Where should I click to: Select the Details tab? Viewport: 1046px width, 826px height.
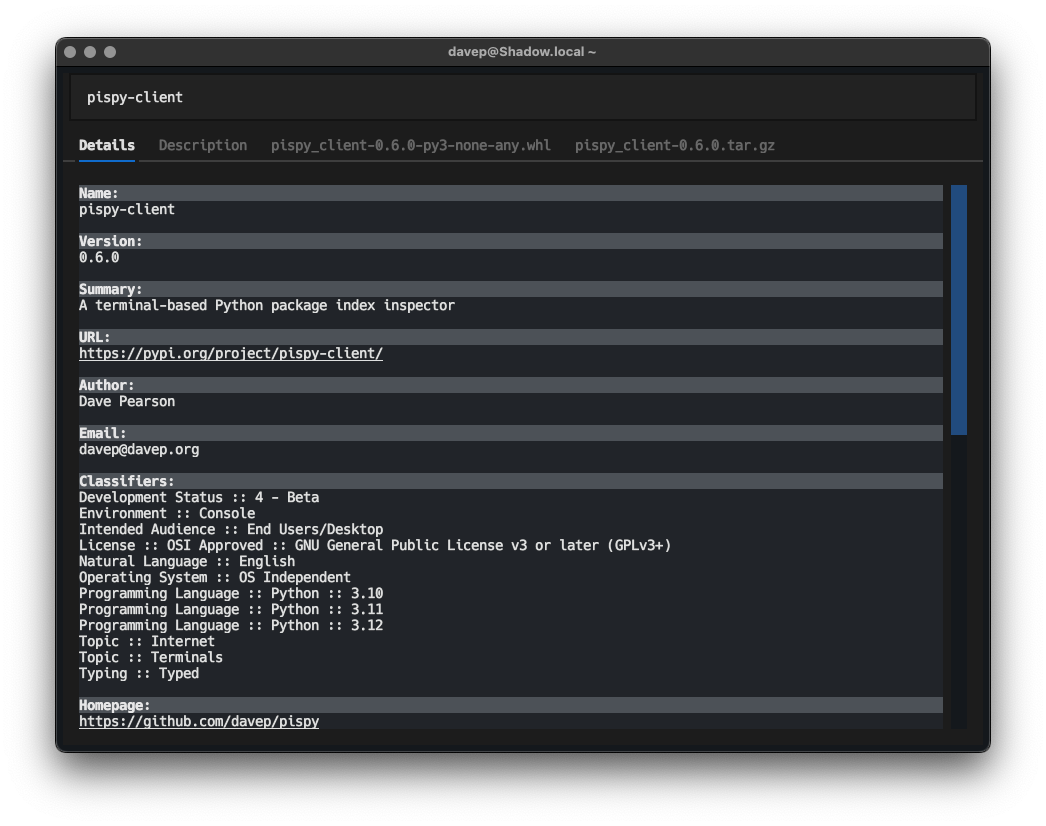click(106, 145)
